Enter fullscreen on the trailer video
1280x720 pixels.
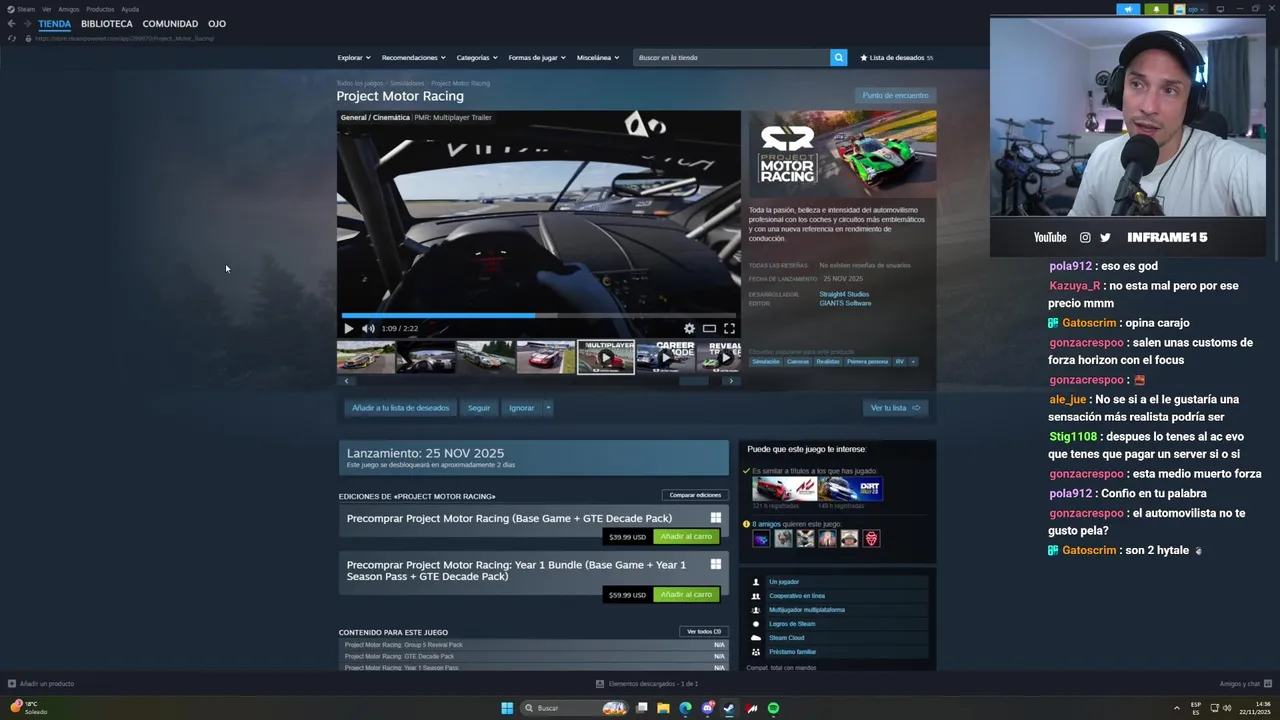point(729,328)
